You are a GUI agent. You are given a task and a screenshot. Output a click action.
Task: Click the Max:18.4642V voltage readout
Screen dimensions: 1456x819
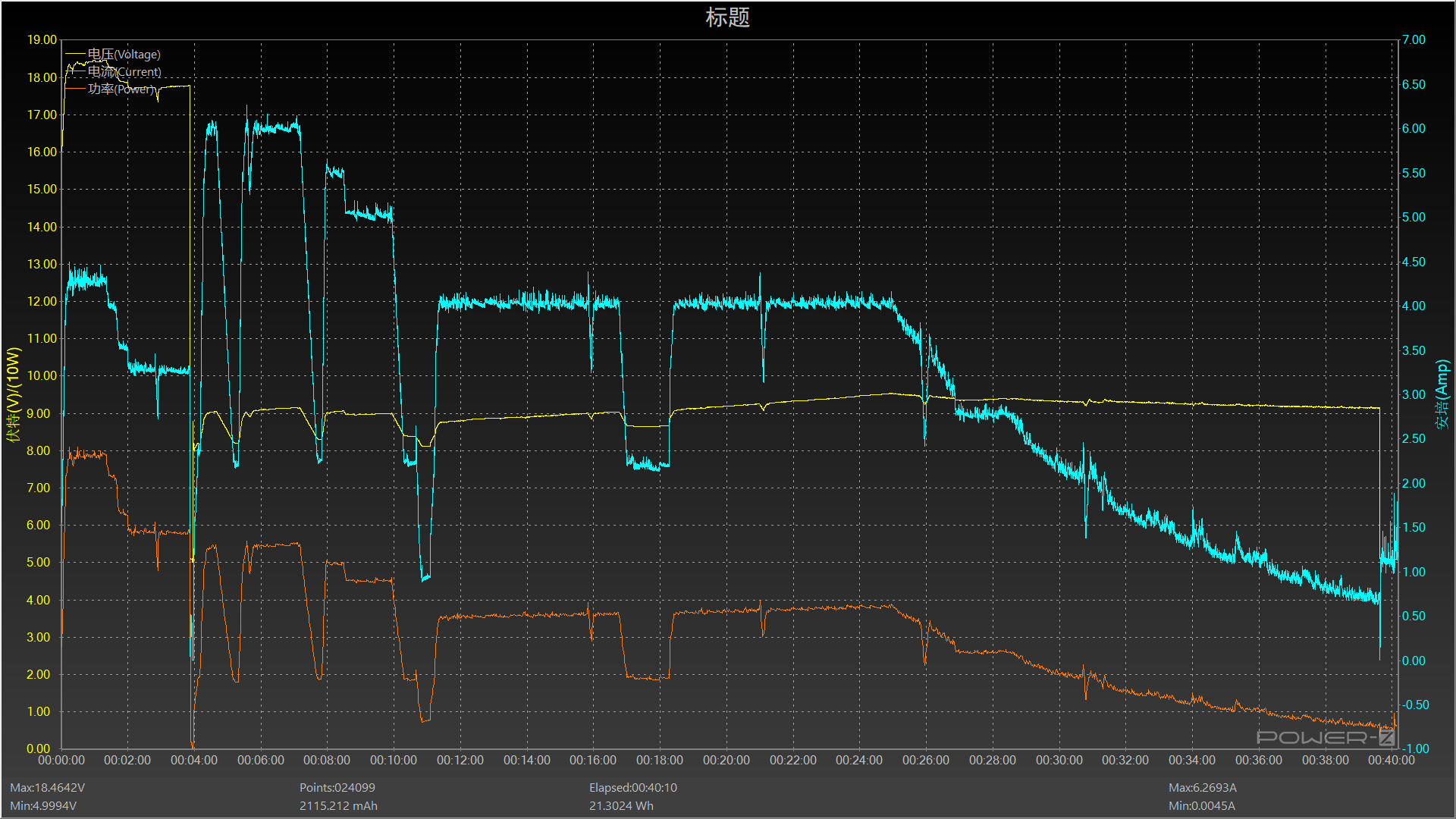click(47, 788)
